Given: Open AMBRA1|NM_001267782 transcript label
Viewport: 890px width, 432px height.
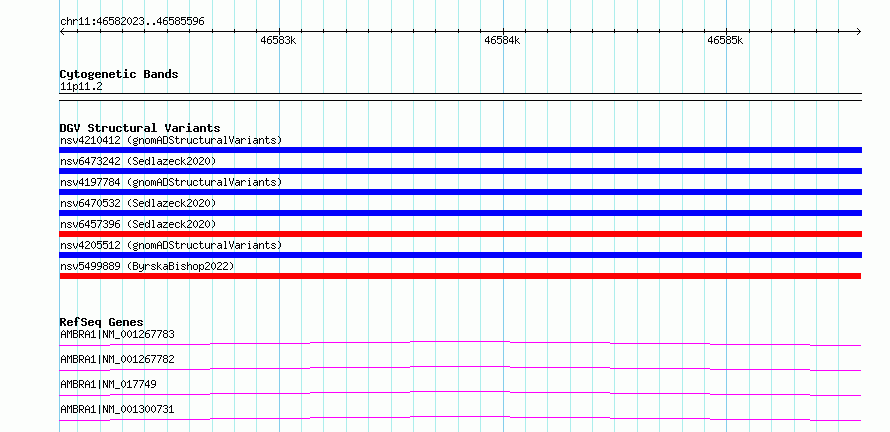Looking at the screenshot, I should 117,359.
